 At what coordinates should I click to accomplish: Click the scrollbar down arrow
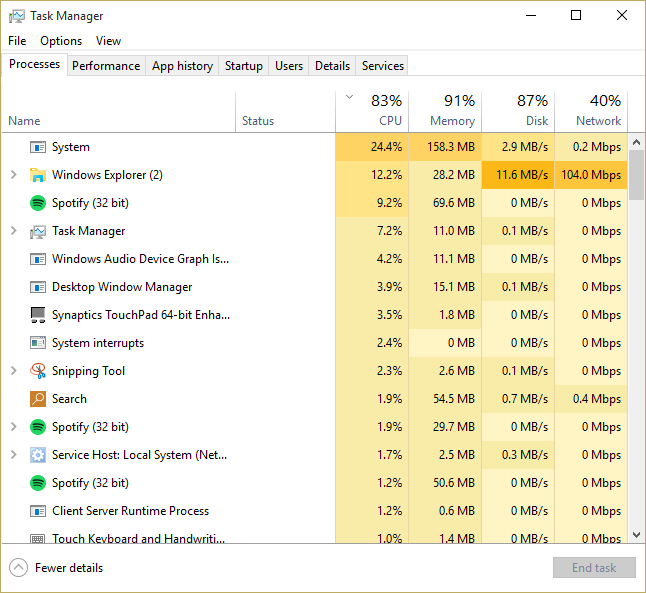(637, 535)
